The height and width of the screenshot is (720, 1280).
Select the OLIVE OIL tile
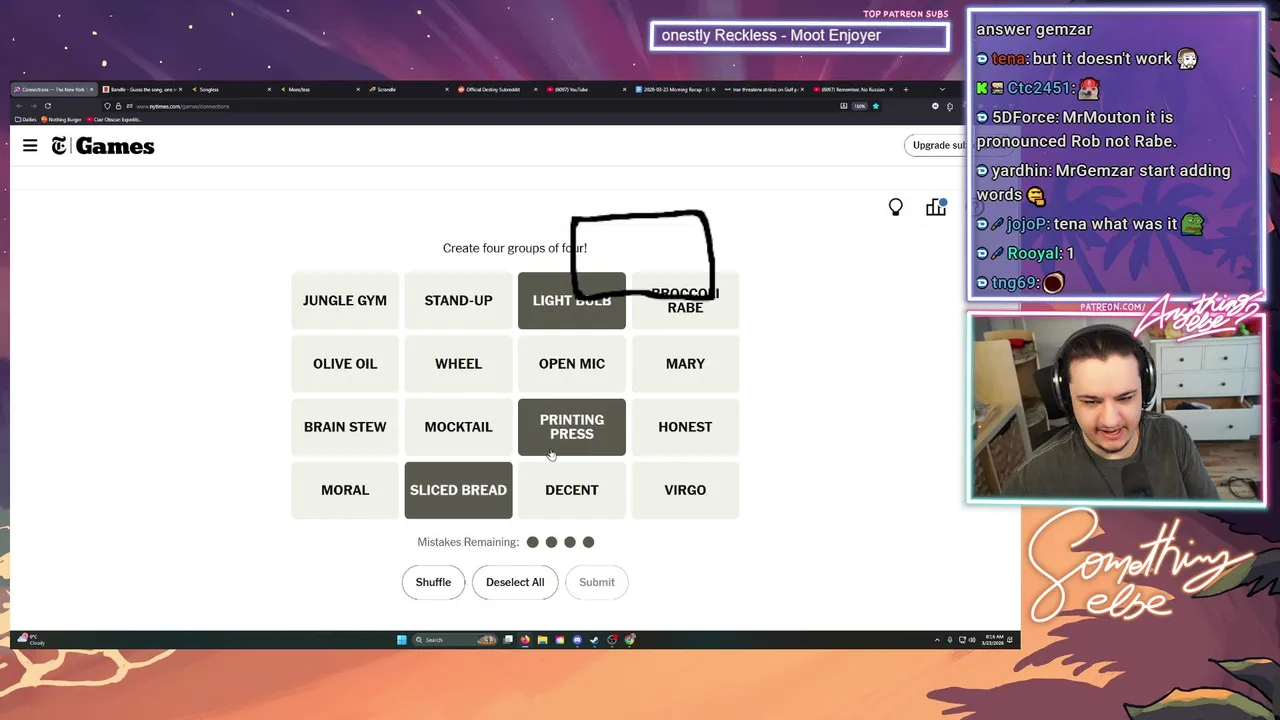click(x=345, y=363)
